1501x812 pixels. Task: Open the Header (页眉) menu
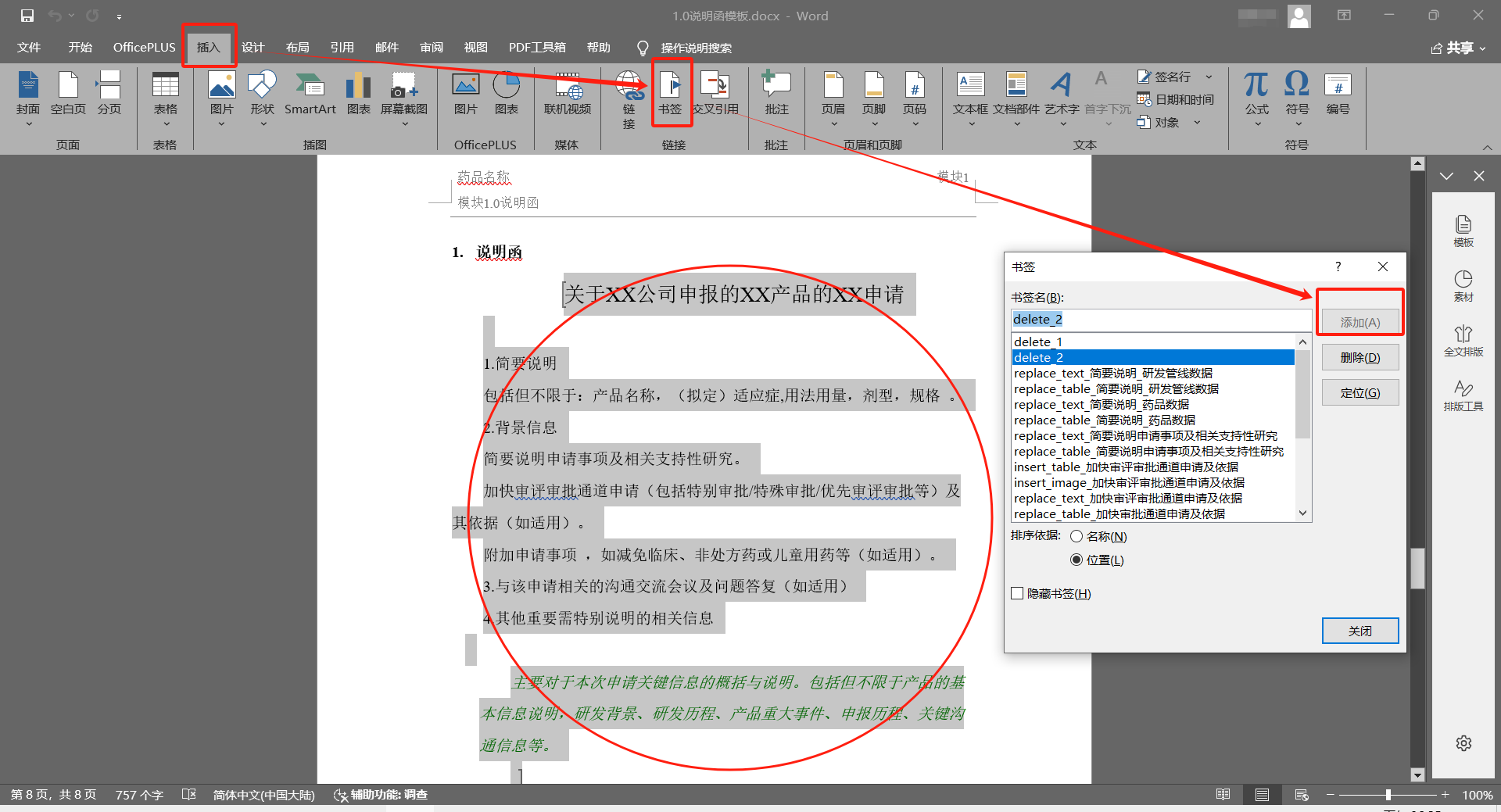[833, 98]
